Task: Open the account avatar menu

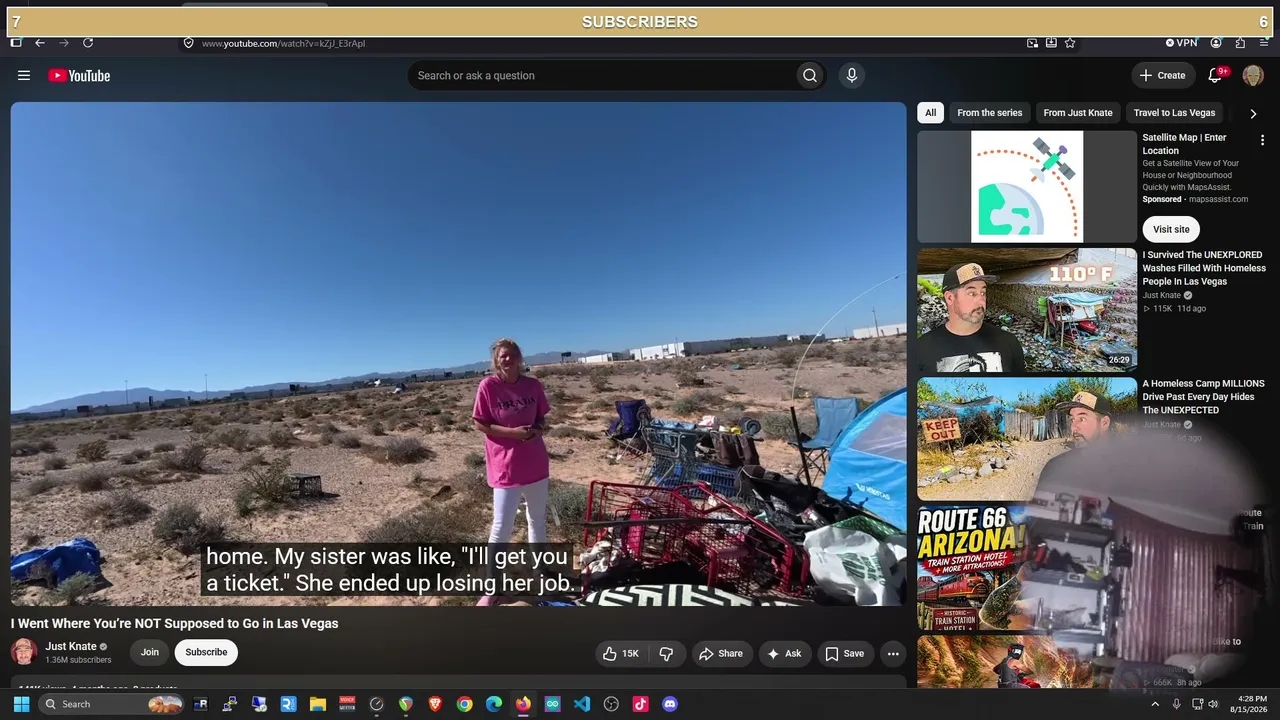Action: point(1253,75)
